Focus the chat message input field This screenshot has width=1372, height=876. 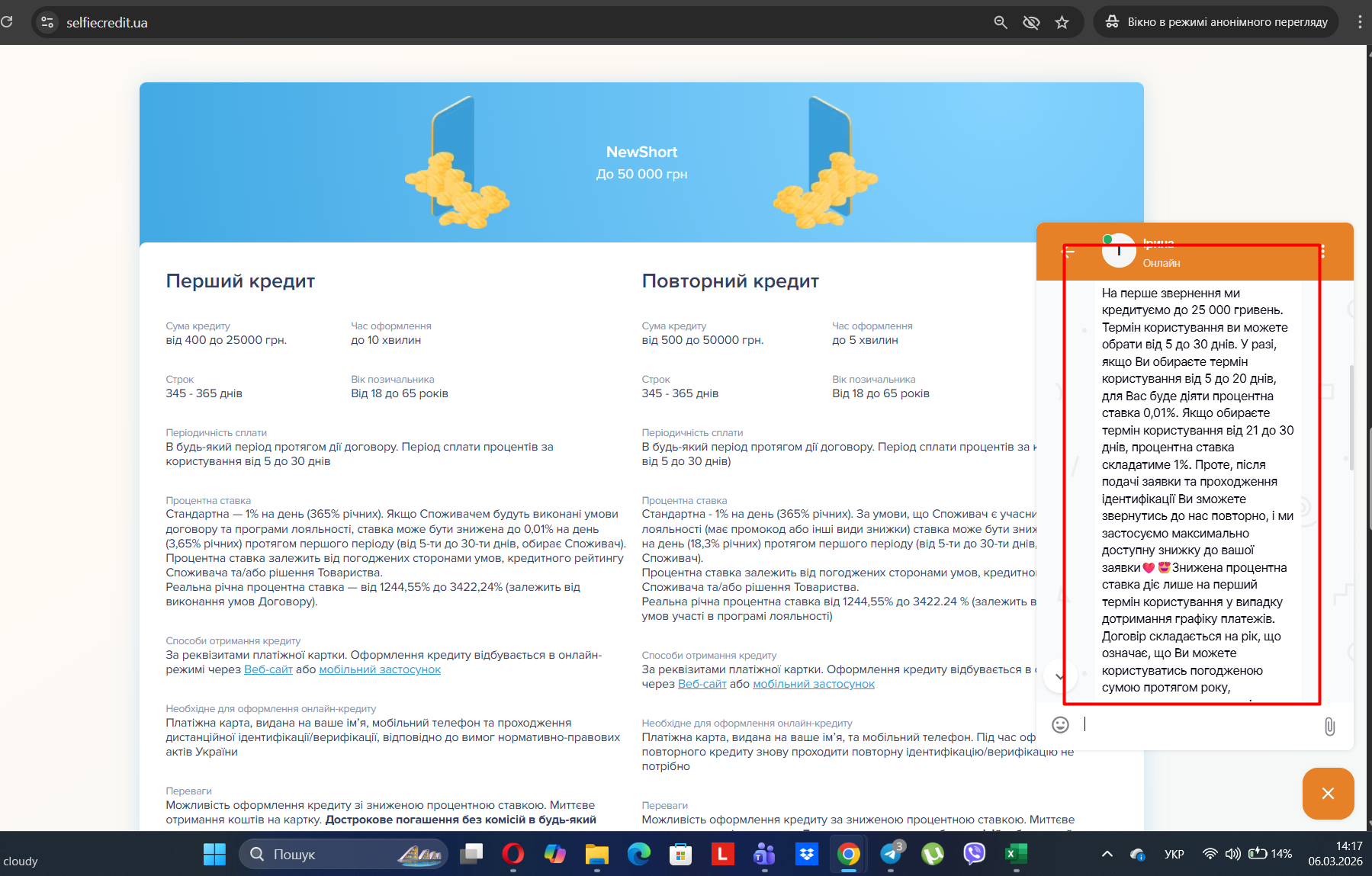1197,724
